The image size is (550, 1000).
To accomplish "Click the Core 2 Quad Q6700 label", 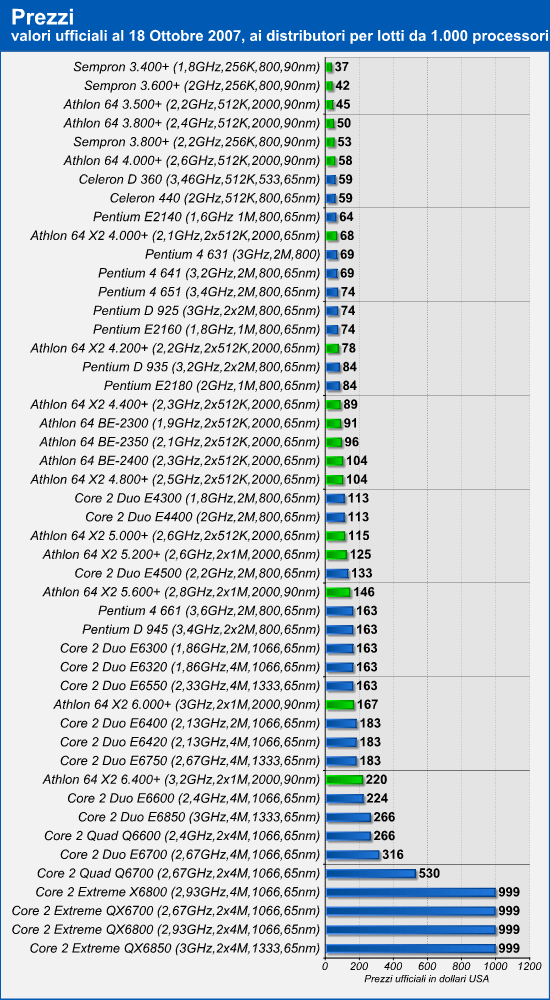I will pos(179,874).
